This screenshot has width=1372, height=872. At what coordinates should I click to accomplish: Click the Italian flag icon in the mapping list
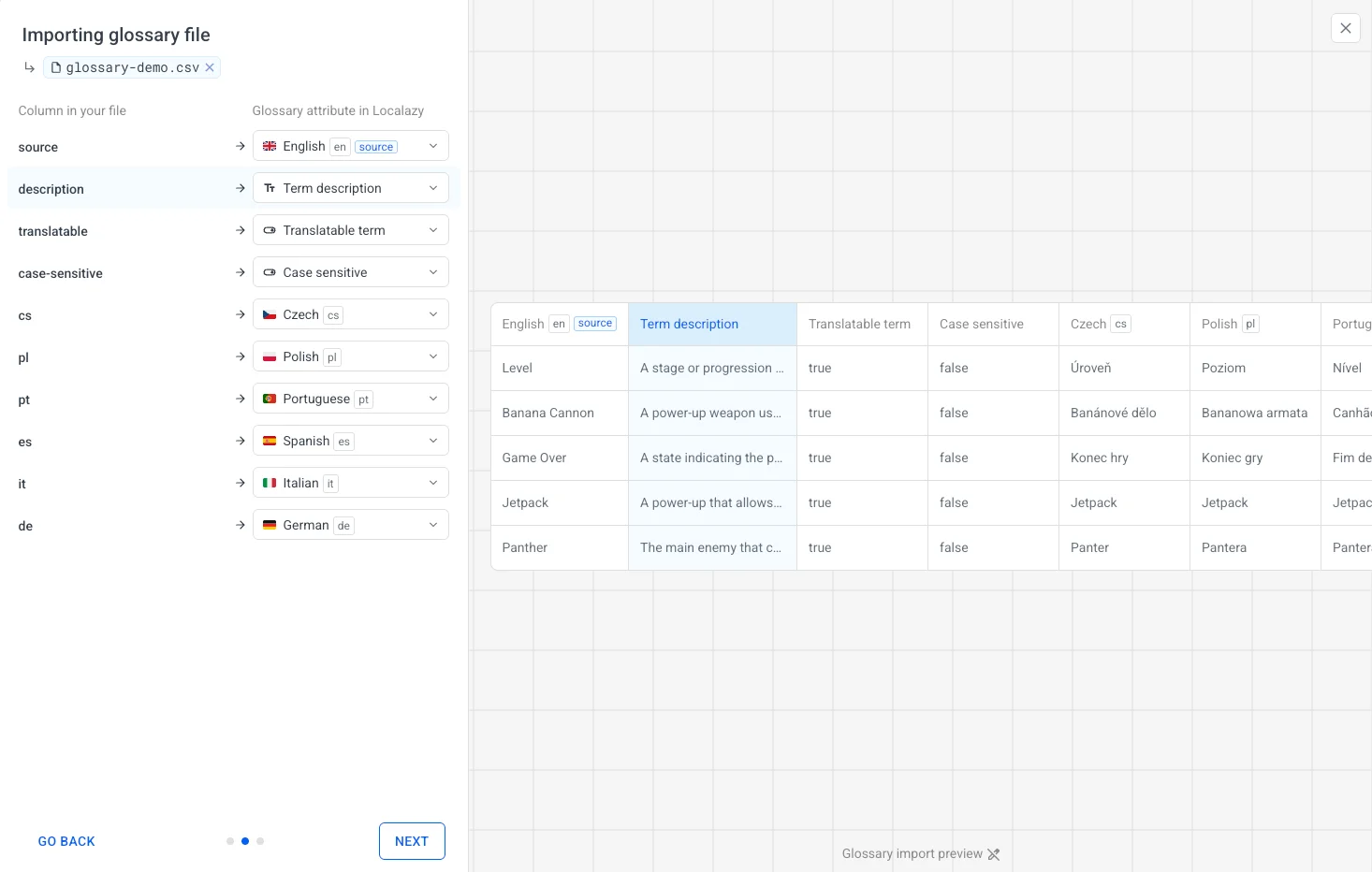pyautogui.click(x=270, y=483)
